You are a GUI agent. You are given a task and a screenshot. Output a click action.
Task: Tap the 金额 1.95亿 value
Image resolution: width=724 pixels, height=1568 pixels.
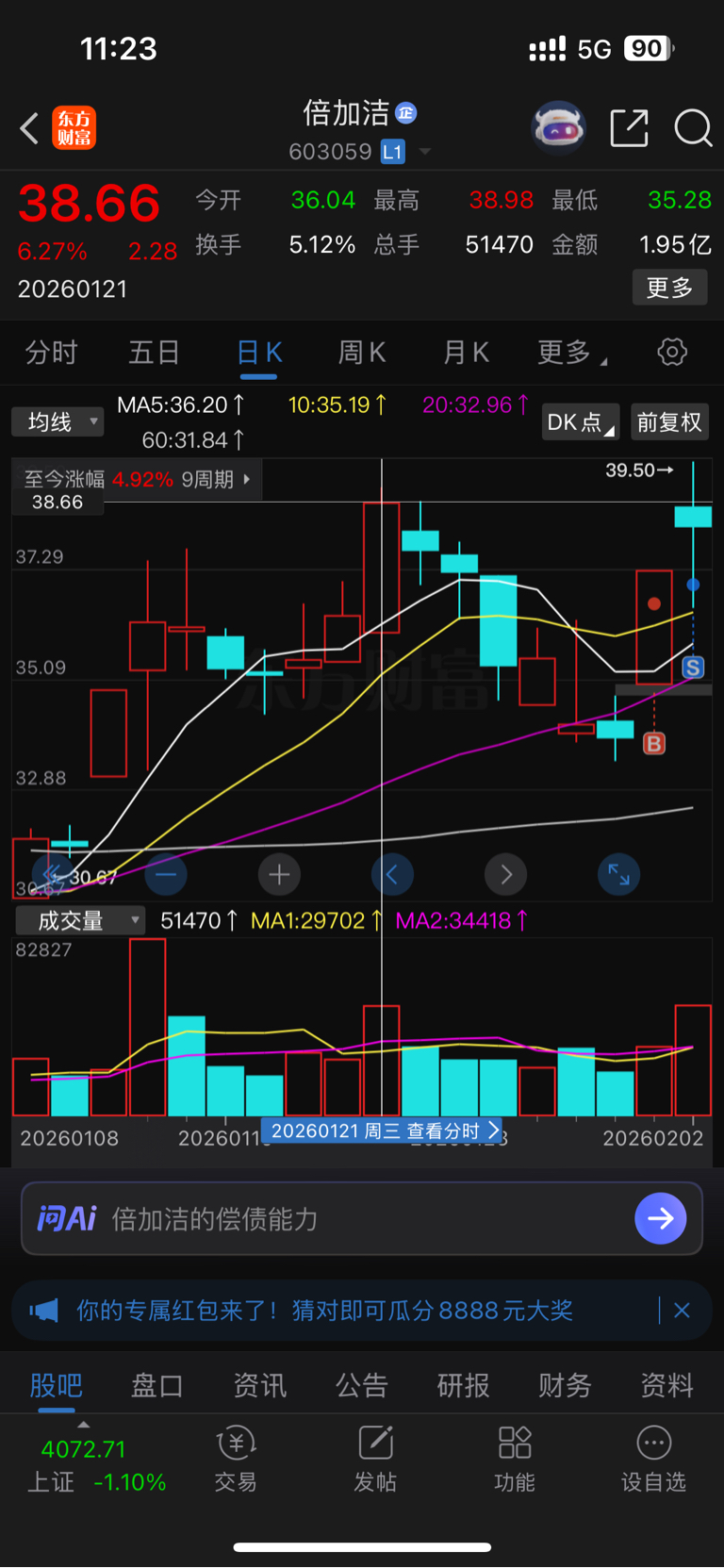(675, 245)
